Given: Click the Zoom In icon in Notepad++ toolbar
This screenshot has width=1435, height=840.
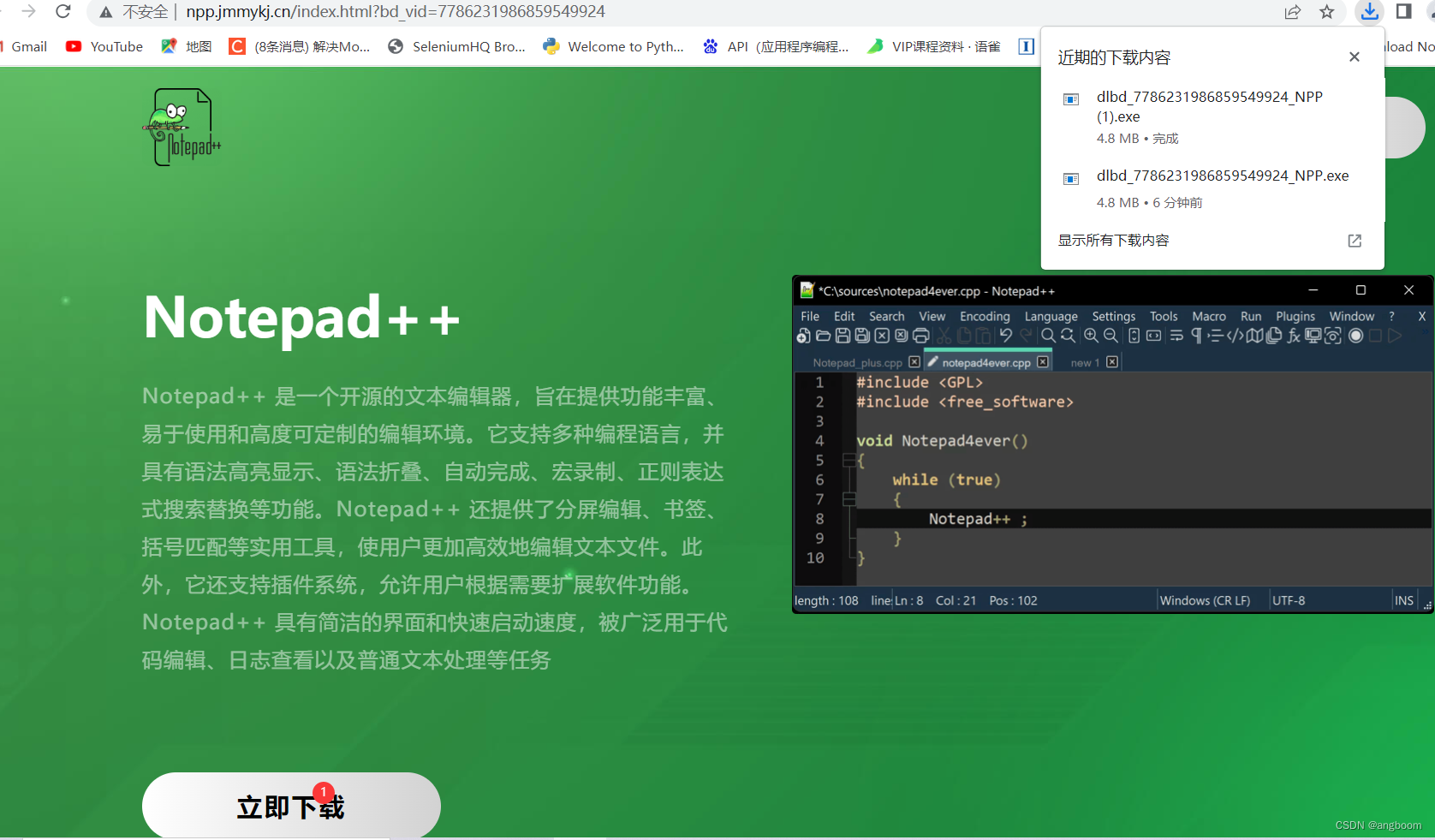Looking at the screenshot, I should click(1091, 336).
